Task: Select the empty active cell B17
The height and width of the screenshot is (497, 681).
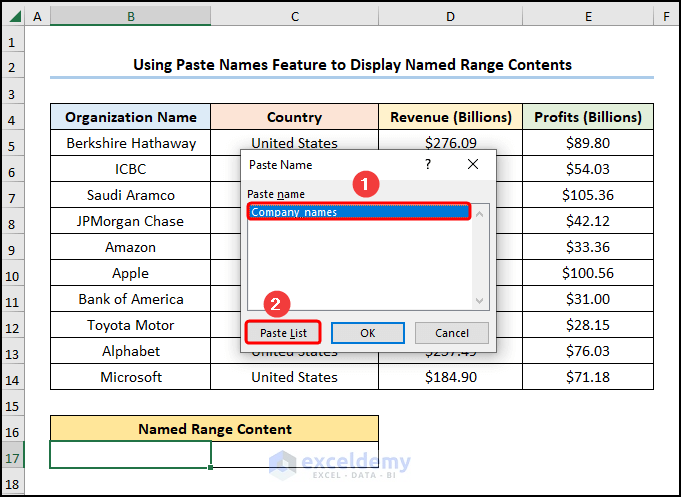Action: pos(130,455)
